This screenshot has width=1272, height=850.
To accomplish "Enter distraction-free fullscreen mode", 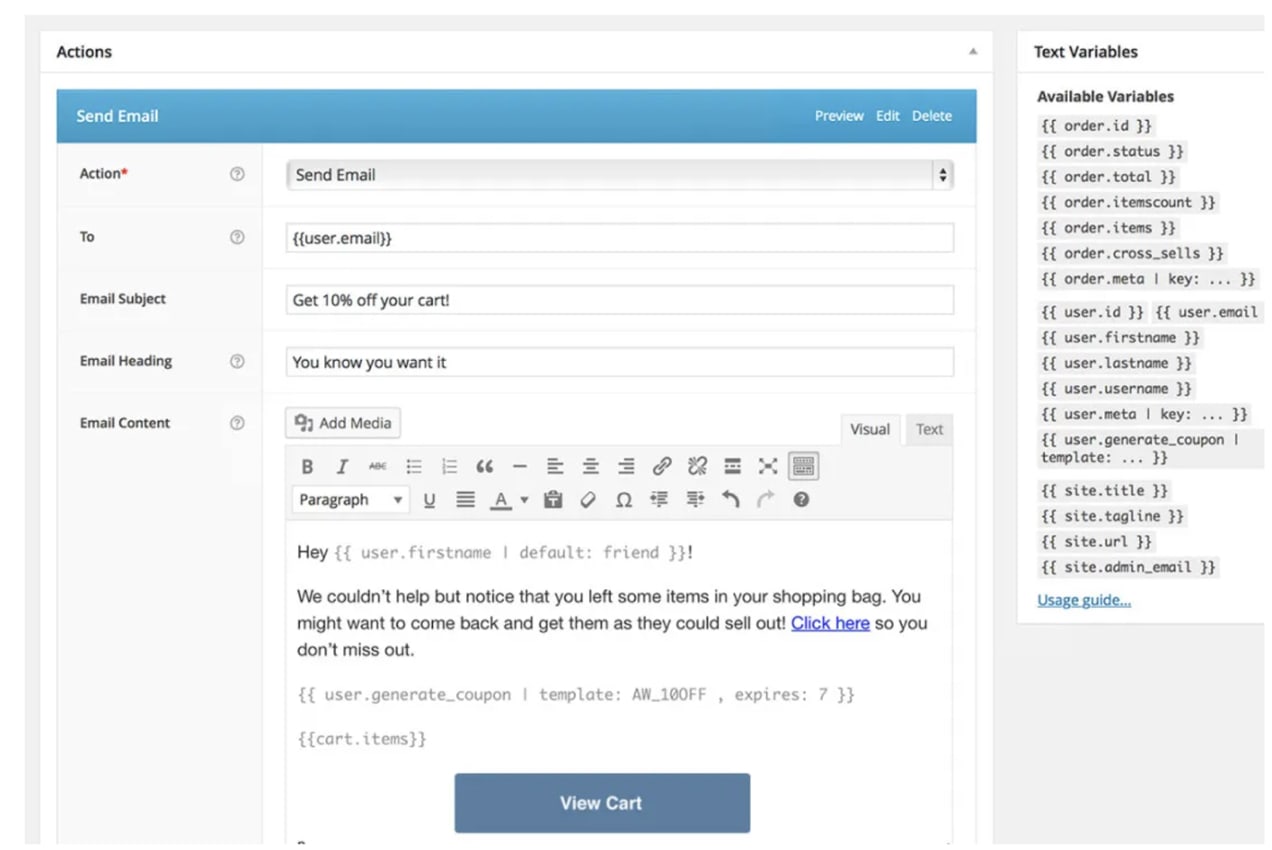I will point(768,467).
